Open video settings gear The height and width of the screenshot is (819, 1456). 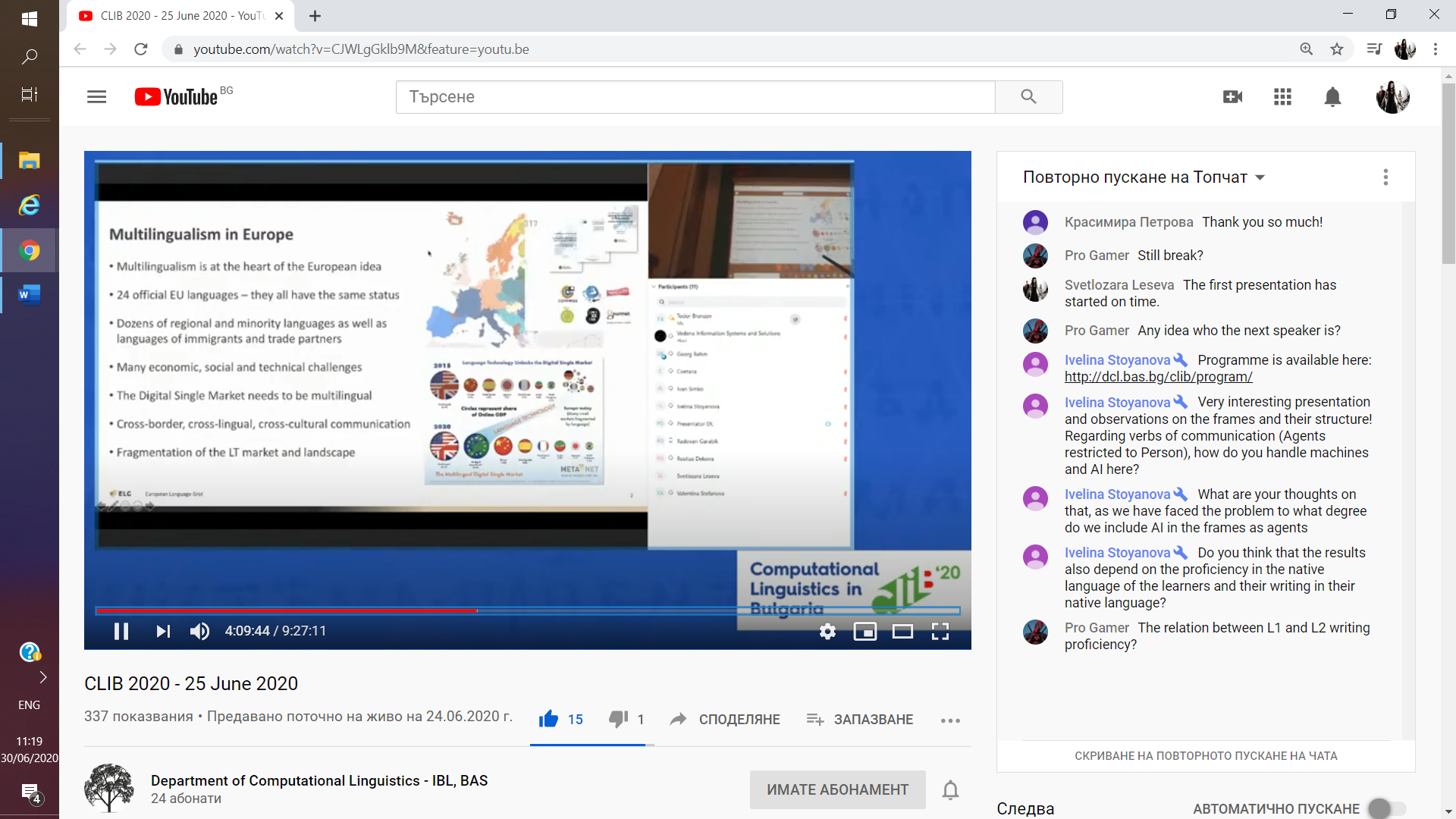tap(827, 632)
